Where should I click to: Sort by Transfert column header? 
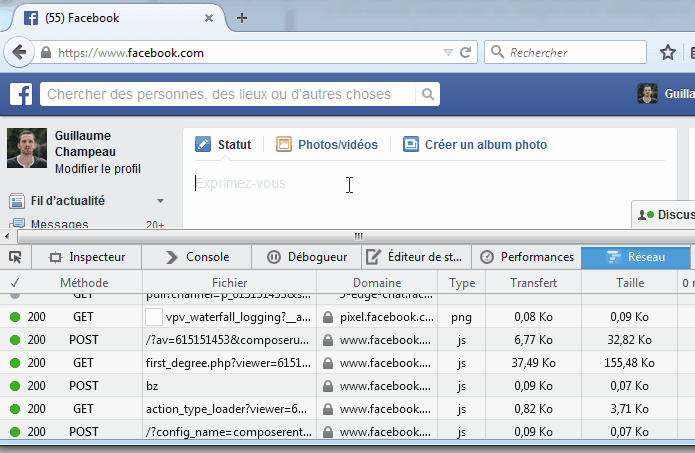533,282
